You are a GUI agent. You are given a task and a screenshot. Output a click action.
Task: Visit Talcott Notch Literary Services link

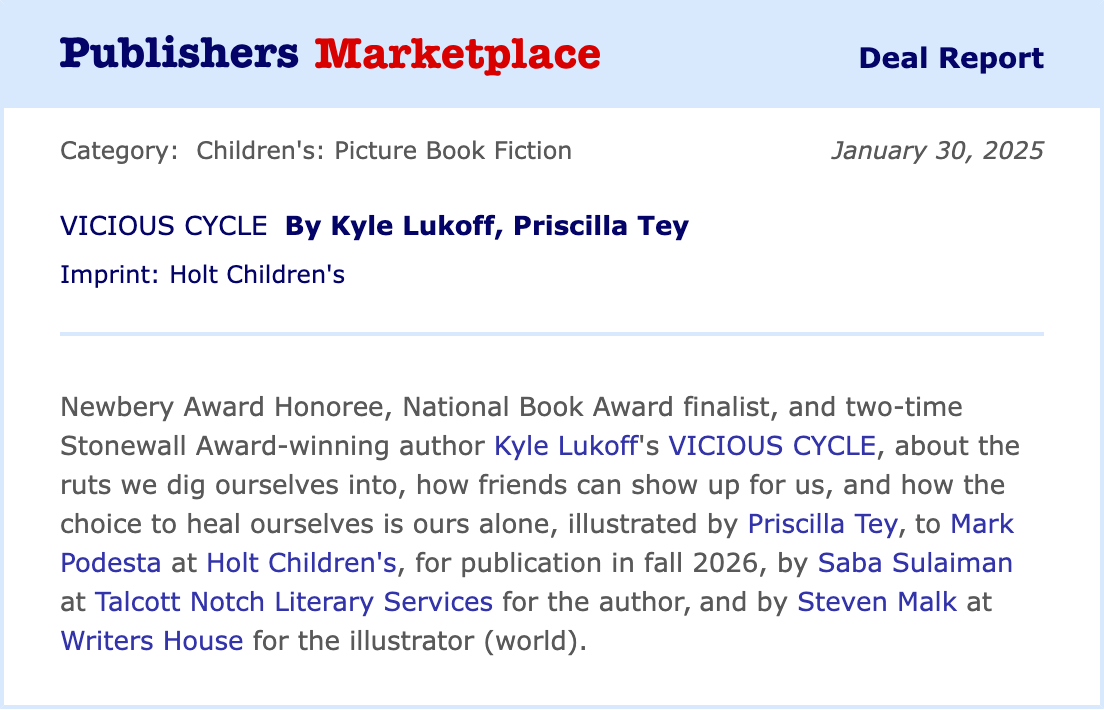point(294,601)
